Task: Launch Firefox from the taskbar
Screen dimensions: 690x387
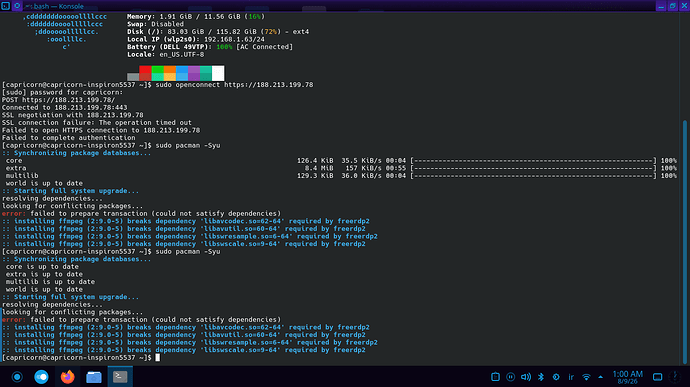Action: pos(67,377)
